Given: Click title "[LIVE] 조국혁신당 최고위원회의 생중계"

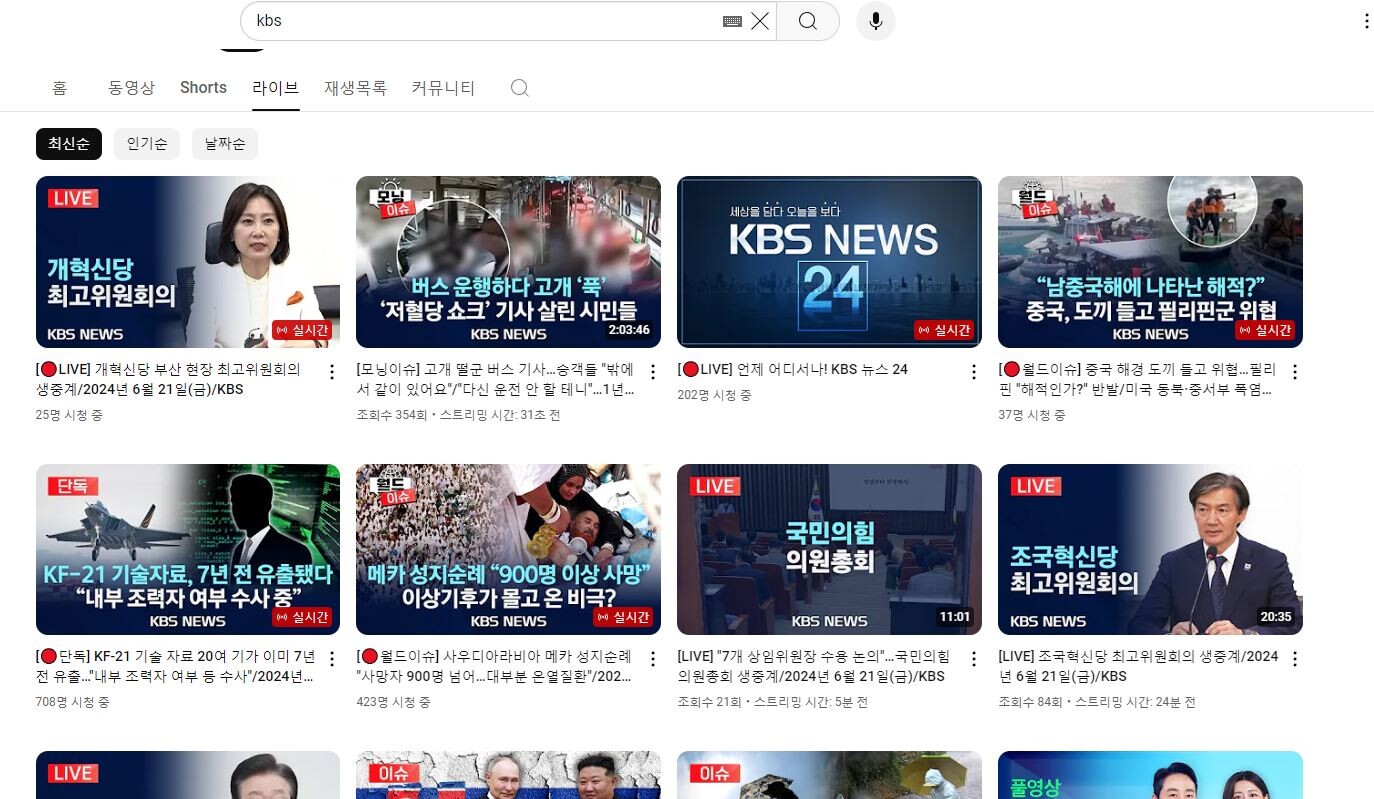Looking at the screenshot, I should (x=1138, y=666).
